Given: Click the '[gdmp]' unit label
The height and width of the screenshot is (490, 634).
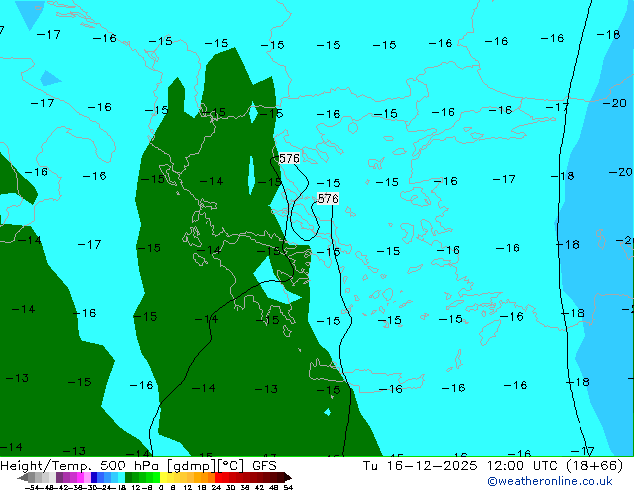Looking at the screenshot, I should pos(190,466).
